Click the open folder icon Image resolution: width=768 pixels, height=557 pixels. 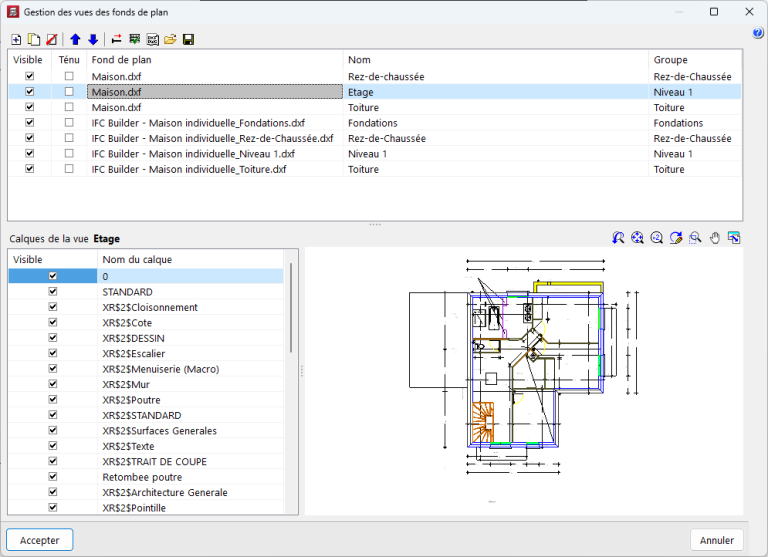170,40
